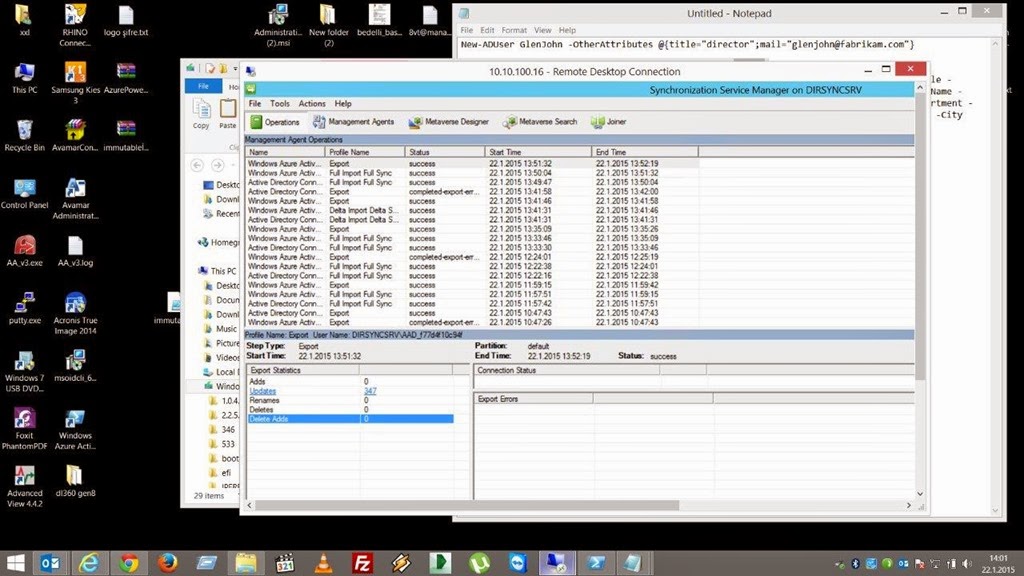Open uTorrent from the taskbar
The width and height of the screenshot is (1024, 576).
click(479, 563)
